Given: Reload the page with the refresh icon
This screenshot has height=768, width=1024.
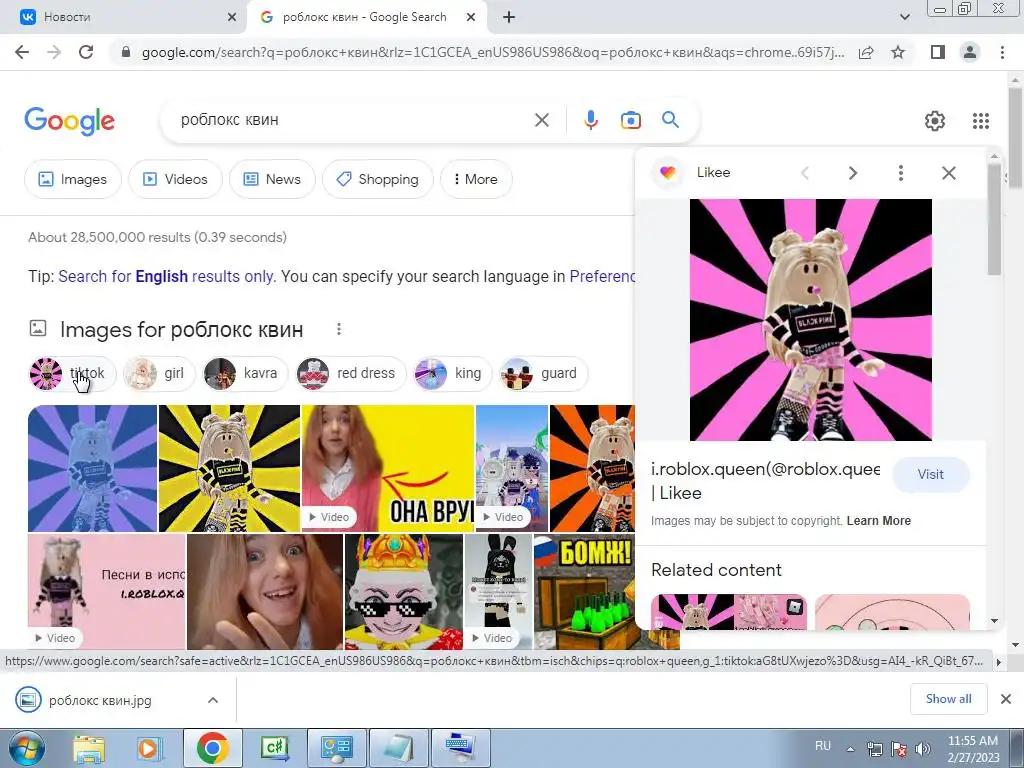Looking at the screenshot, I should 86,52.
